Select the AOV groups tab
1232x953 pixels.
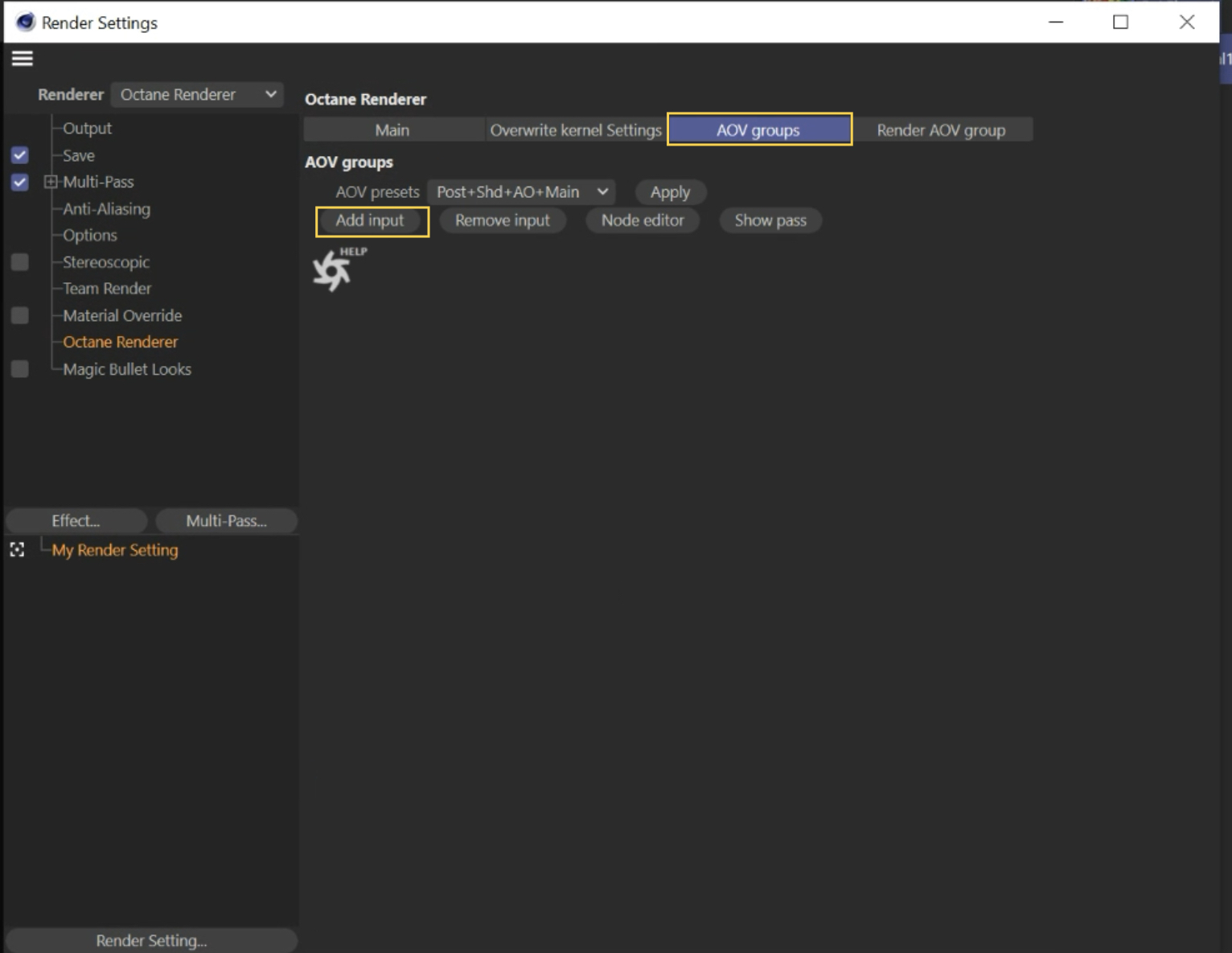[759, 129]
